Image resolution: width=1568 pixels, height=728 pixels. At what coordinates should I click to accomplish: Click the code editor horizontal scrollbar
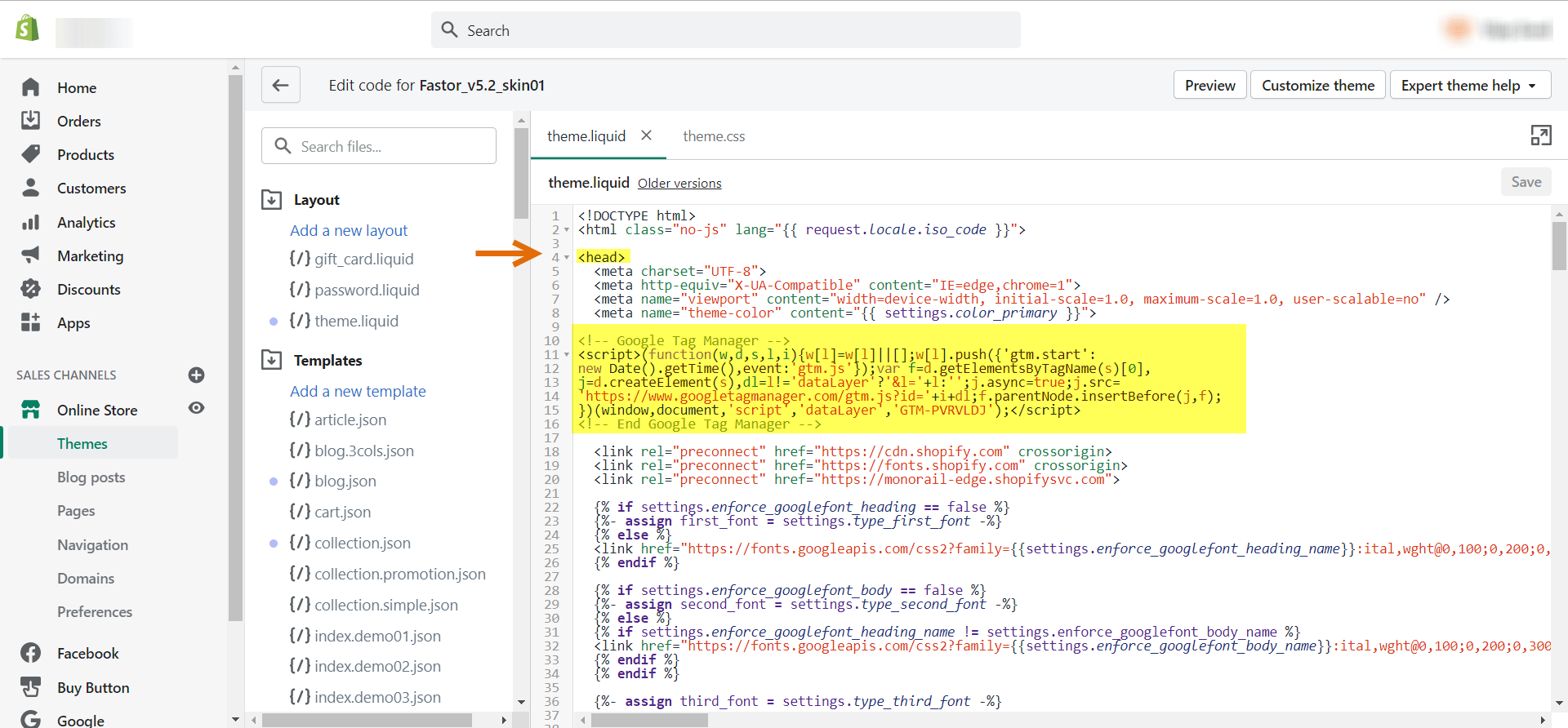(x=649, y=720)
